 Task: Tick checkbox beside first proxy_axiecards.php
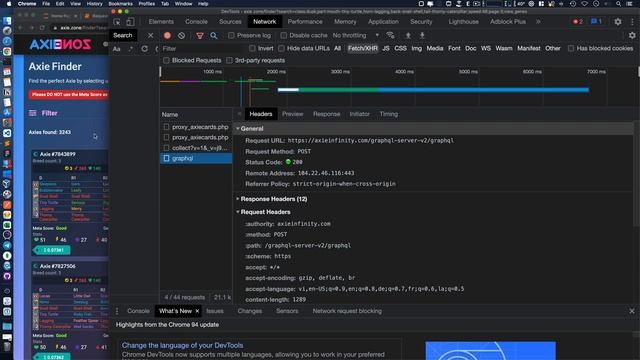click(x=166, y=127)
